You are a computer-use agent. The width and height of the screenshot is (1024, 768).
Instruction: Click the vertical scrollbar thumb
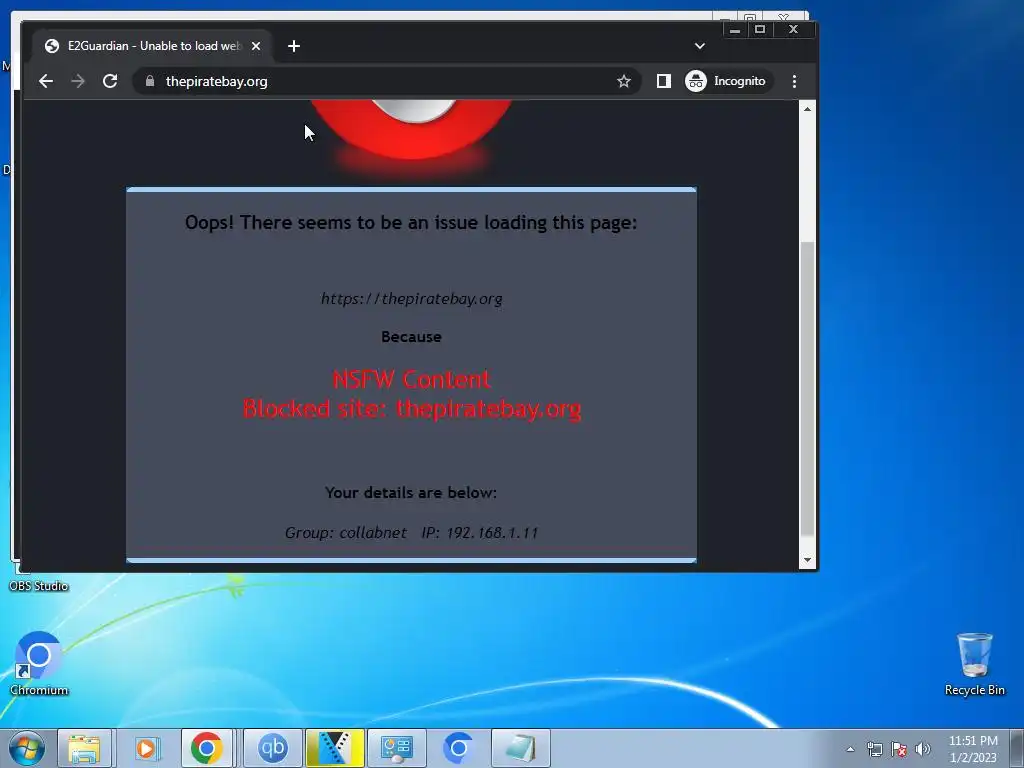807,389
